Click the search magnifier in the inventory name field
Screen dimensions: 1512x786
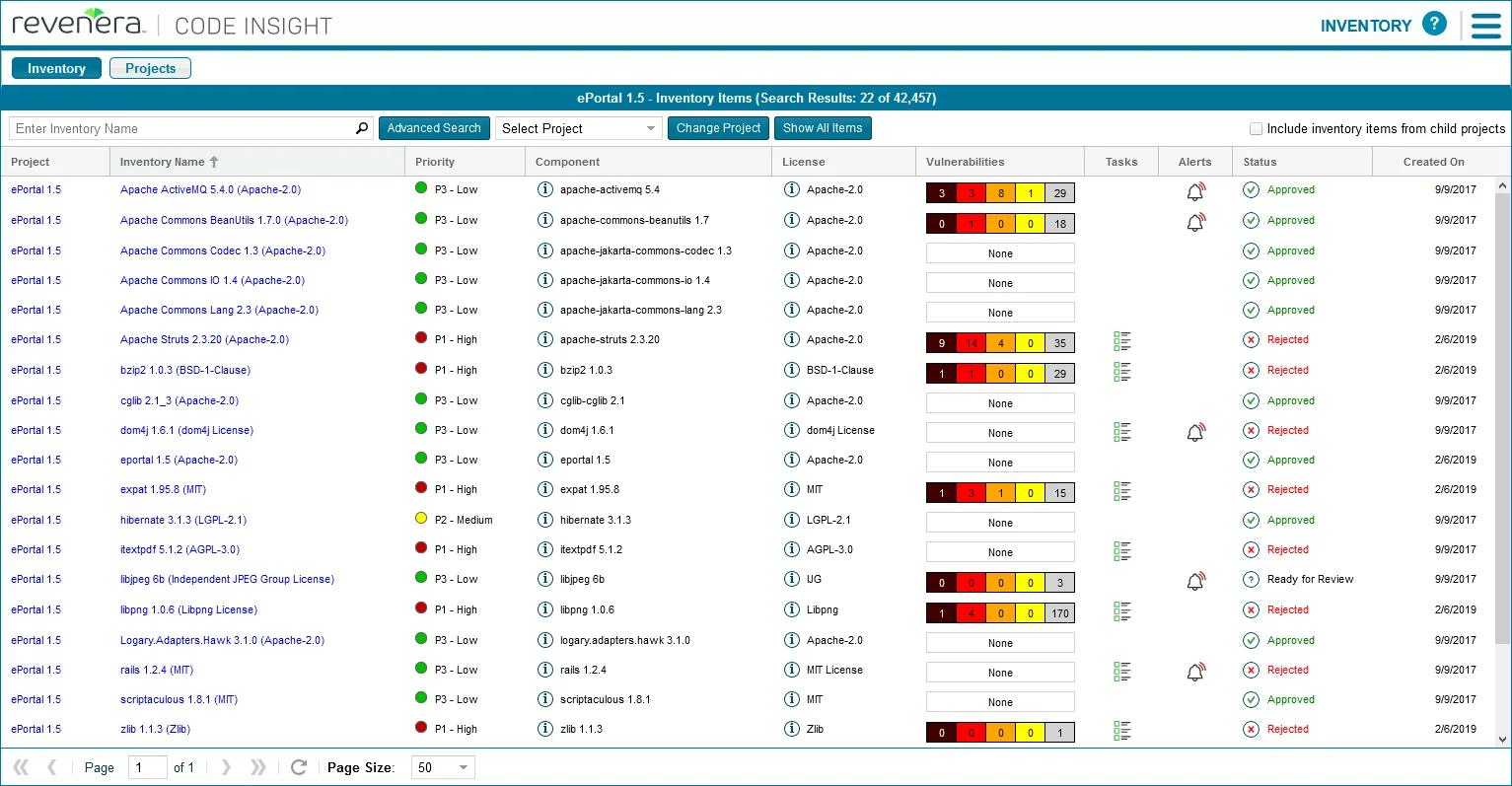pyautogui.click(x=361, y=128)
